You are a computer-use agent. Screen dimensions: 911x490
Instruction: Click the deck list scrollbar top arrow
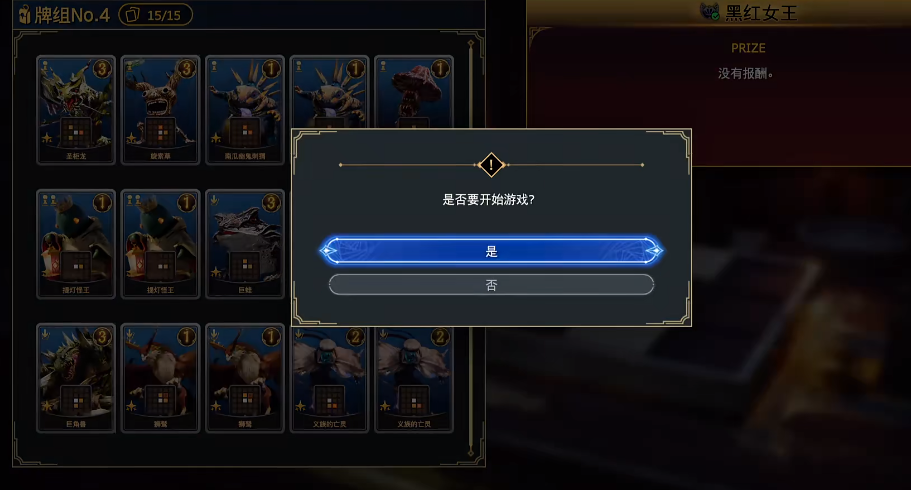(471, 44)
